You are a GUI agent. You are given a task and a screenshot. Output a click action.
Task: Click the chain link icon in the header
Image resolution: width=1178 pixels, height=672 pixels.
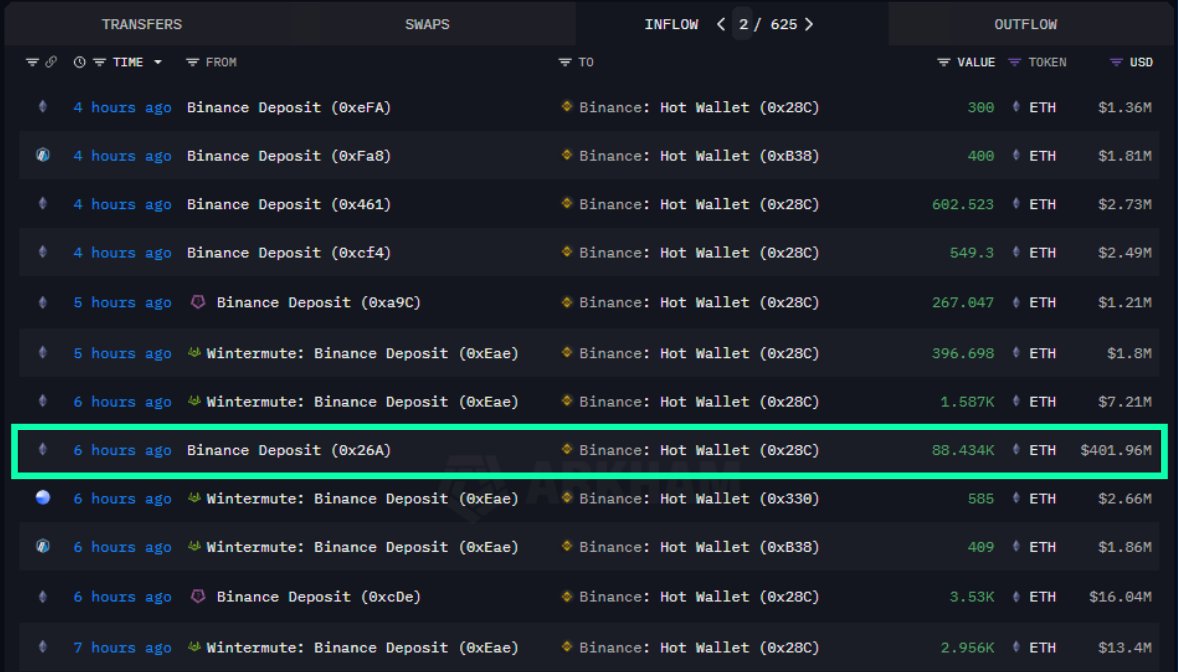tap(51, 62)
